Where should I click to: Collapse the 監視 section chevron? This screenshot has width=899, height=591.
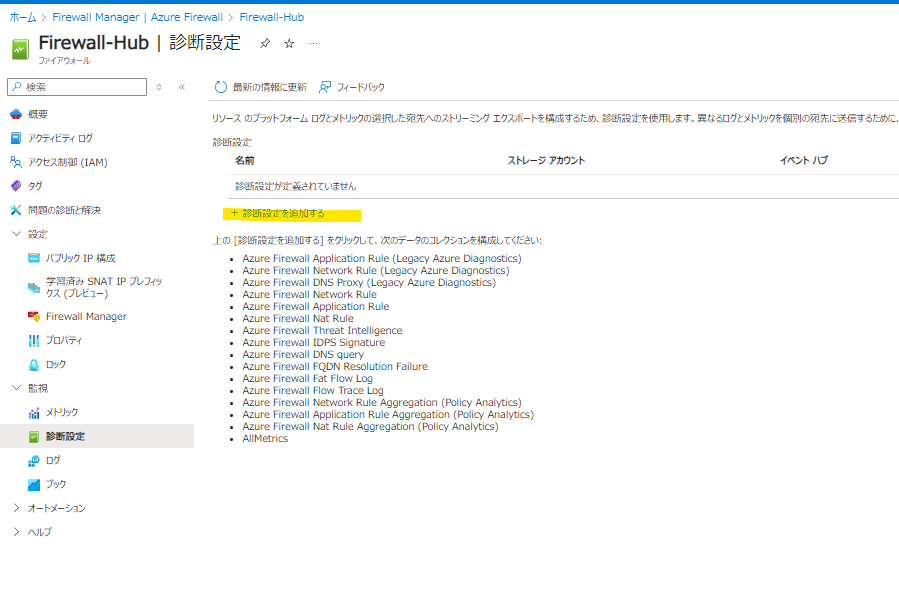point(16,388)
